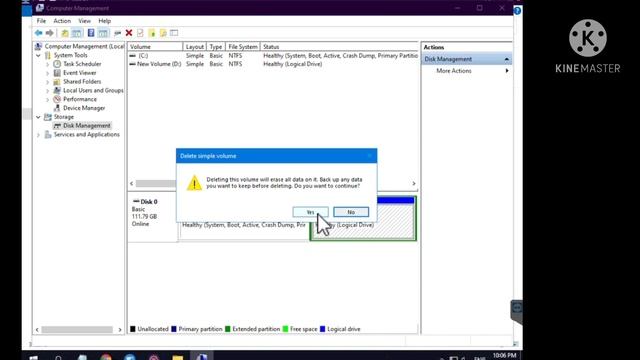Click the Back arrow in the toolbar

coord(38,33)
